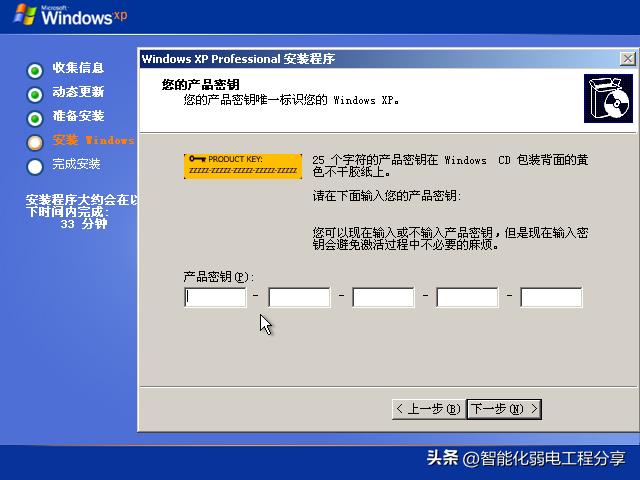The height and width of the screenshot is (480, 640).
Task: Click the third product key input box
Action: point(383,297)
